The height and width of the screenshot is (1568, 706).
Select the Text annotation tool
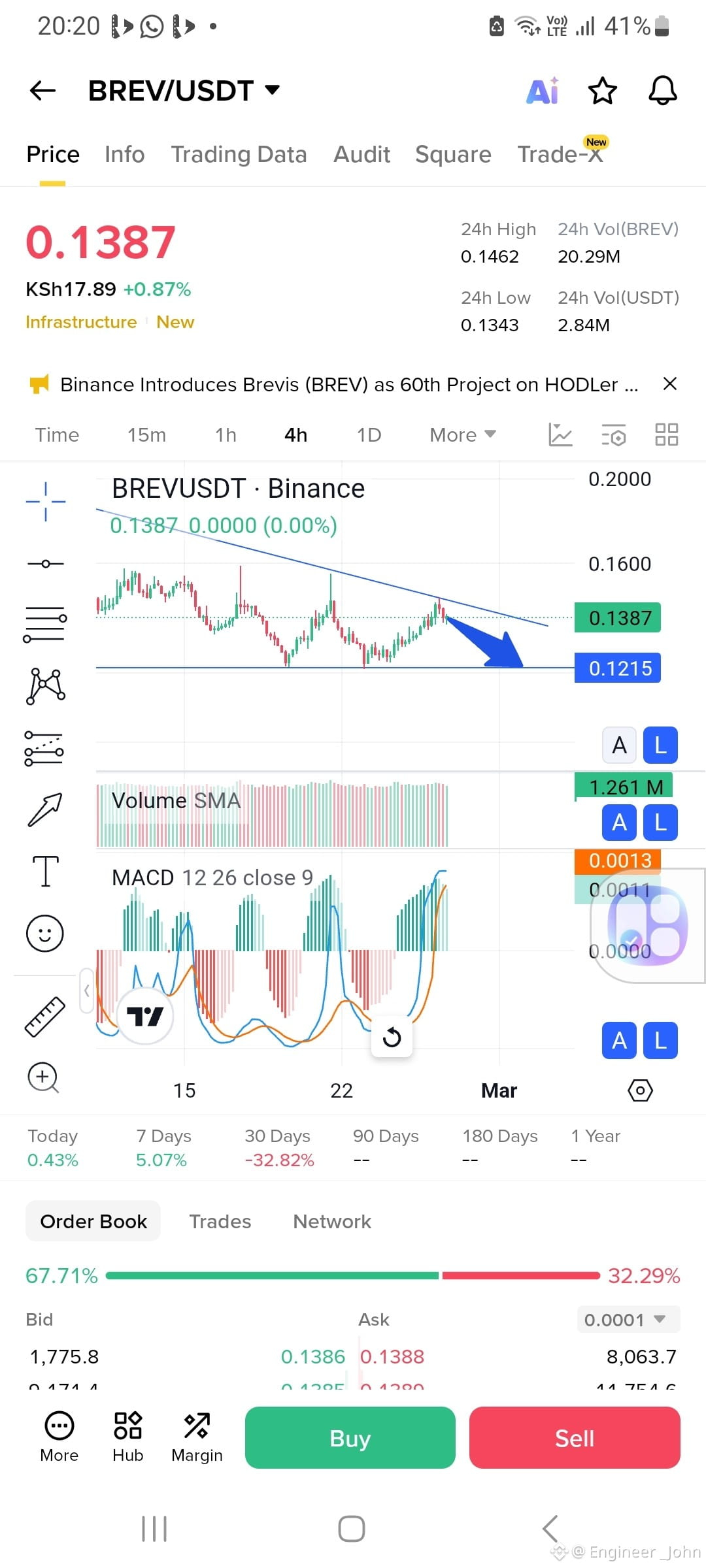pyautogui.click(x=46, y=871)
